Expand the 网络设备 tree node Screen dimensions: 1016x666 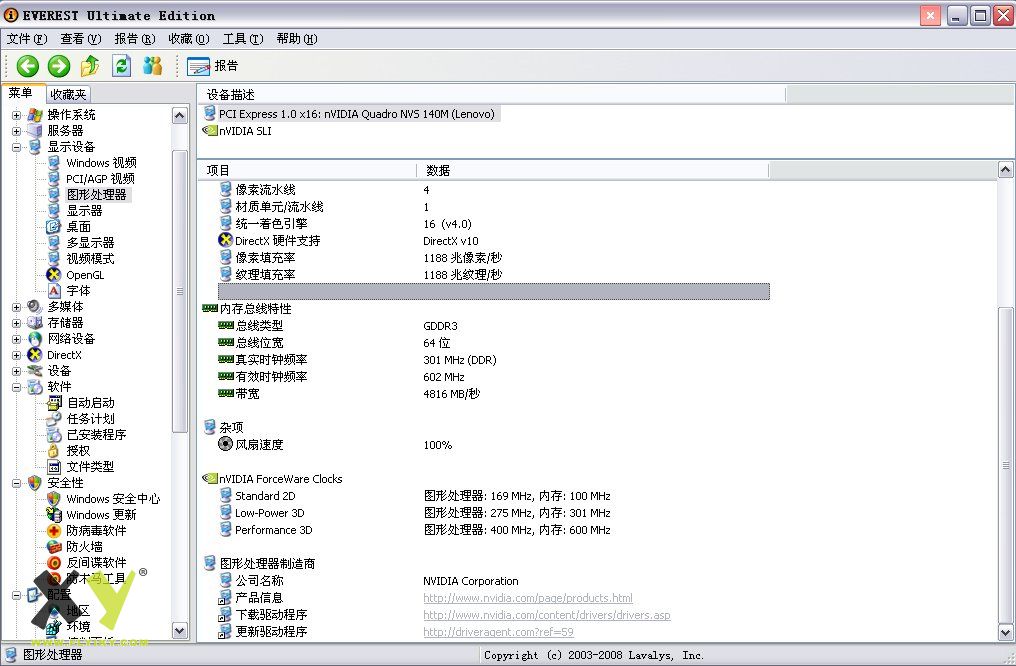pyautogui.click(x=16, y=339)
